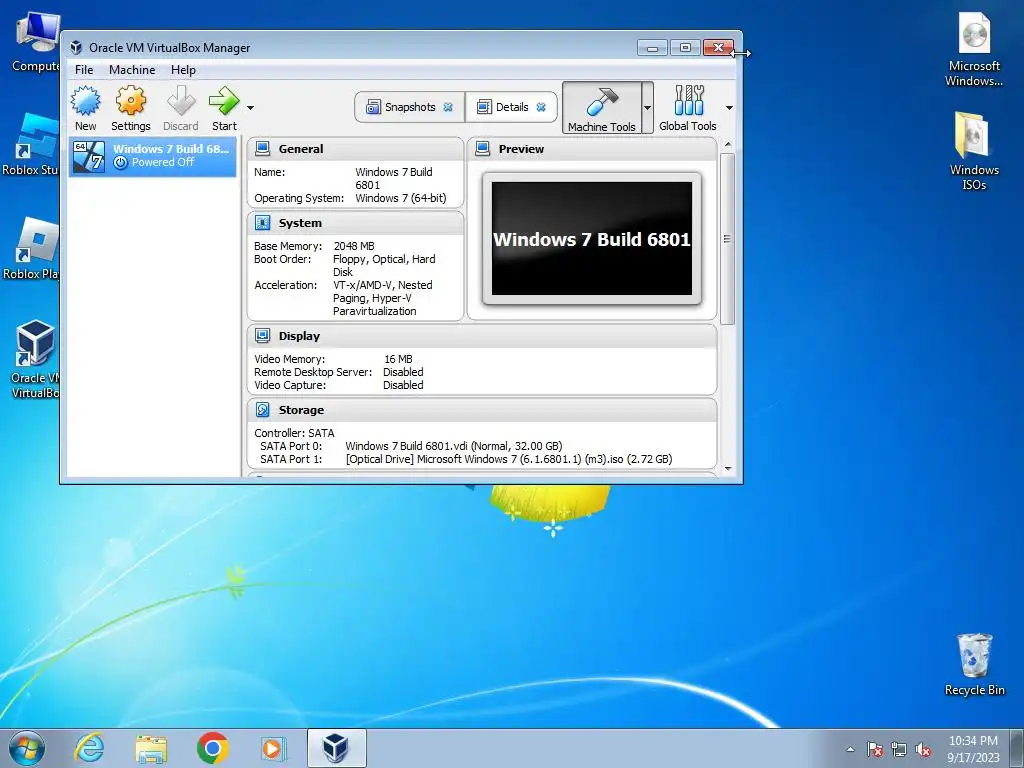Open the File menu
This screenshot has height=768, width=1024.
pos(84,70)
